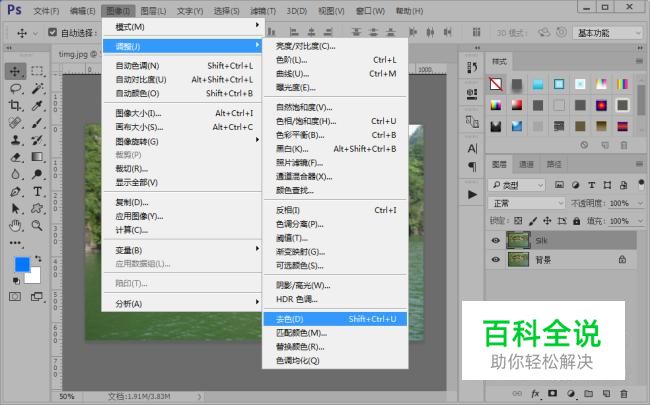Select the Gradient tool
Image resolution: width=650 pixels, height=405 pixels.
[x=37, y=157]
